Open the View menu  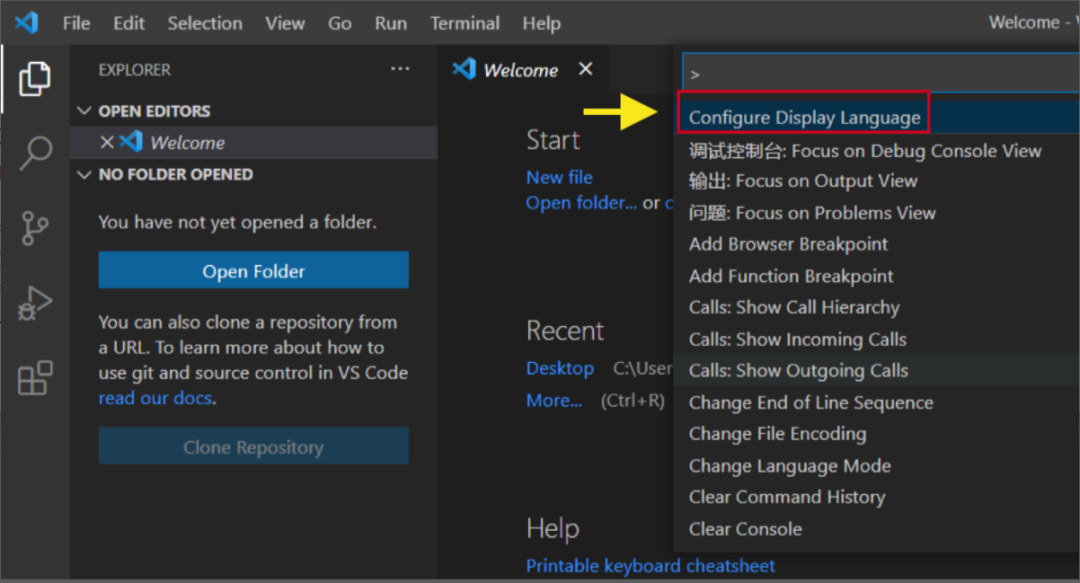coord(284,23)
